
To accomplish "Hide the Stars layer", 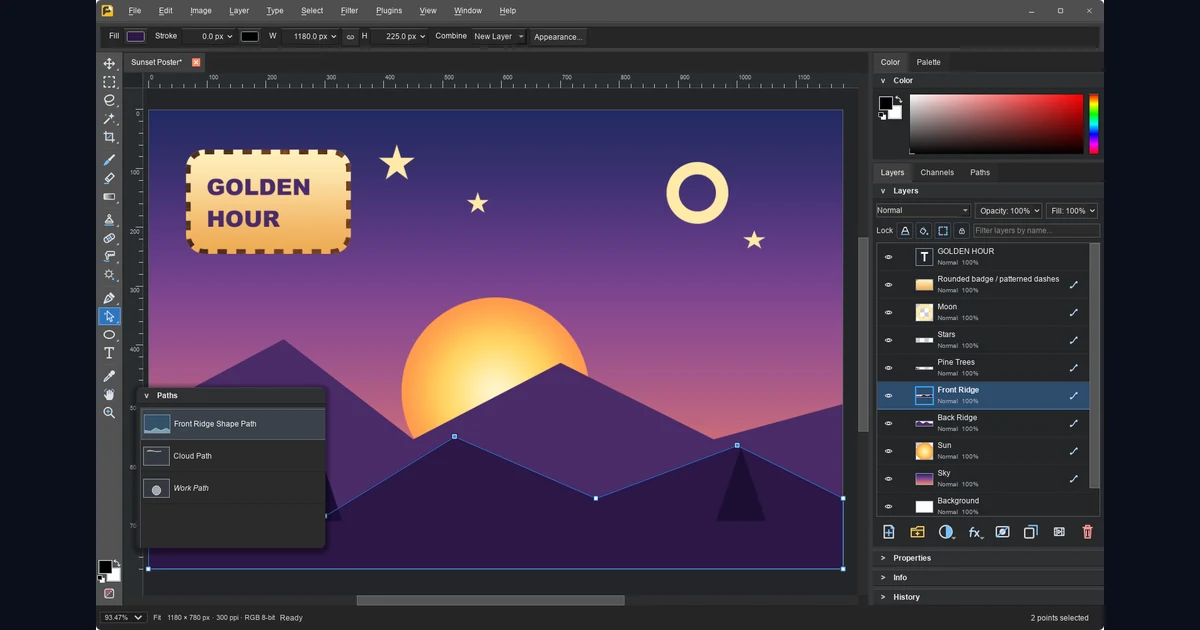I will 888,340.
